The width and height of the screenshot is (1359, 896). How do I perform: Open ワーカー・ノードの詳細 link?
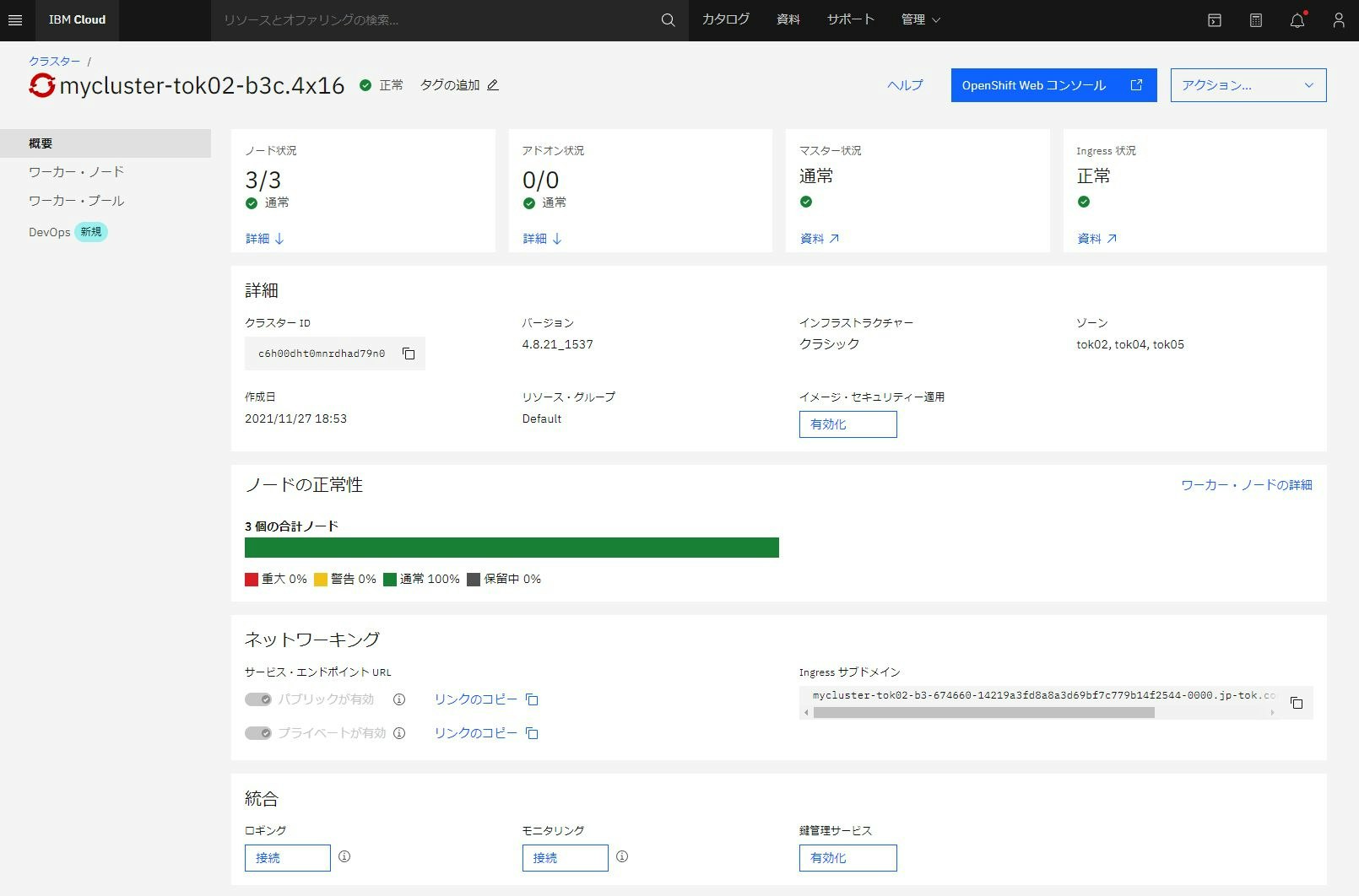(x=1248, y=485)
